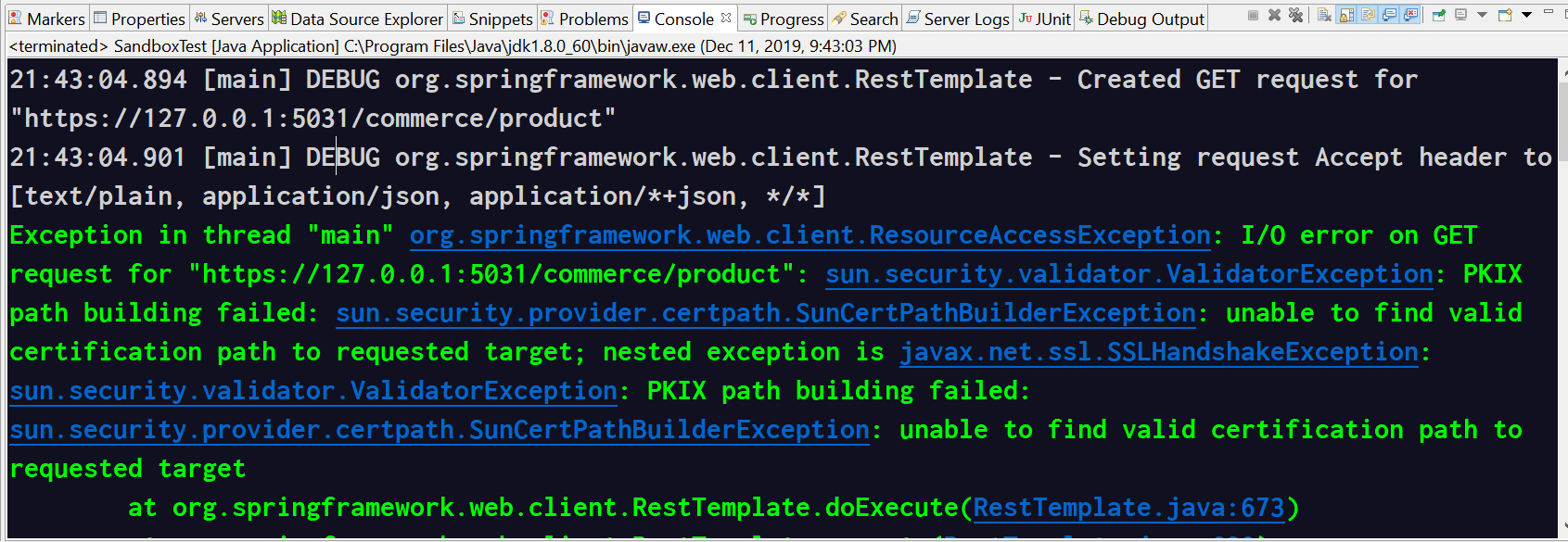Open the ResourceAccessException link
The width and height of the screenshot is (1568, 542).
tap(809, 235)
